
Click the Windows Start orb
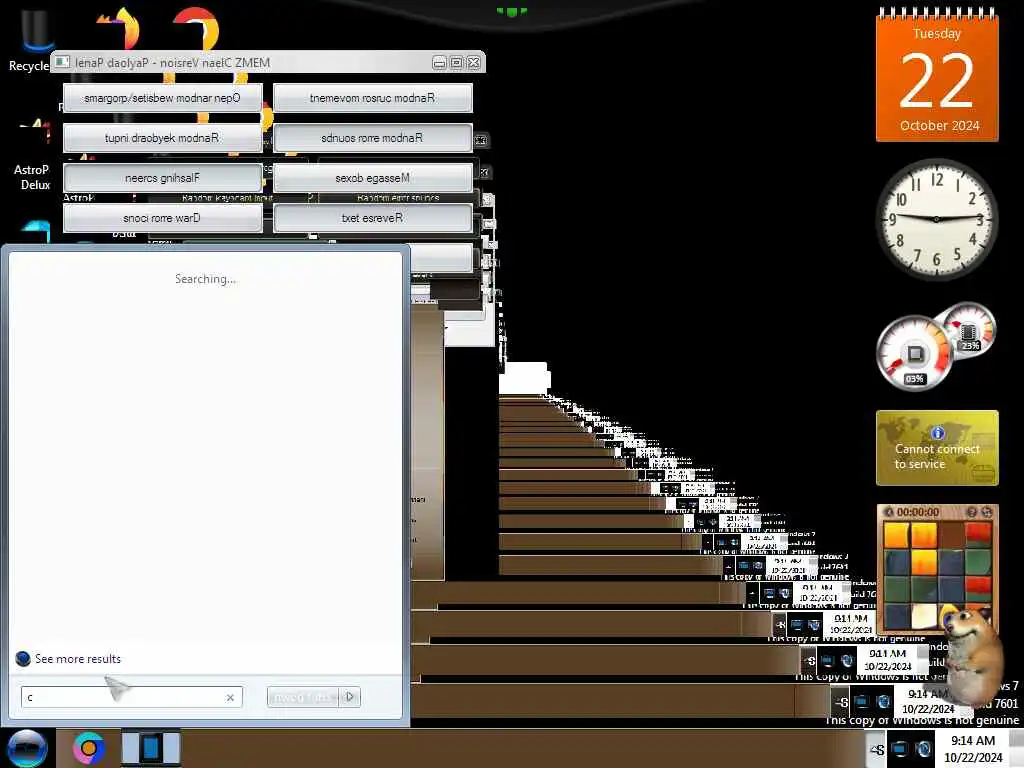click(x=27, y=748)
